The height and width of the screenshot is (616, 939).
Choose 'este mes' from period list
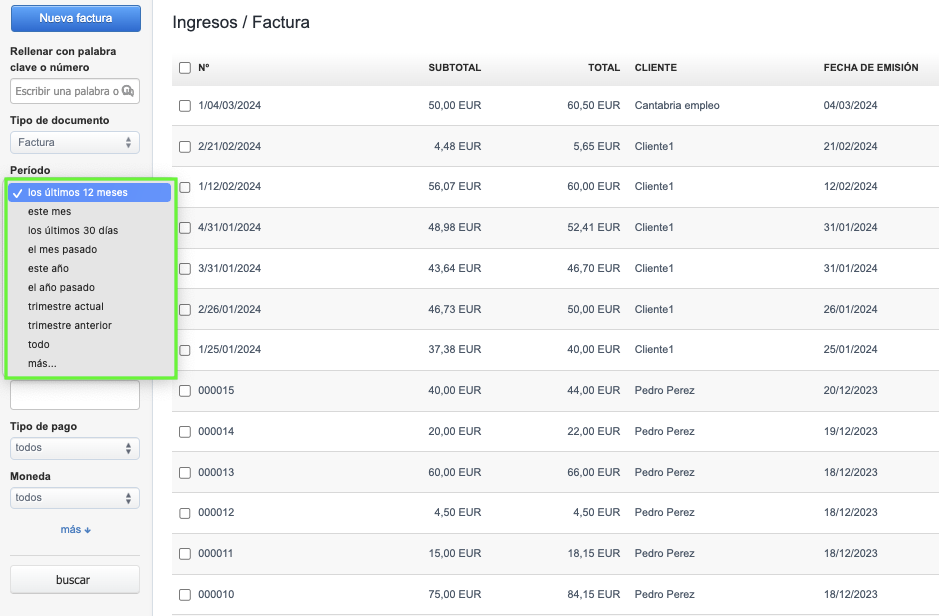50,212
